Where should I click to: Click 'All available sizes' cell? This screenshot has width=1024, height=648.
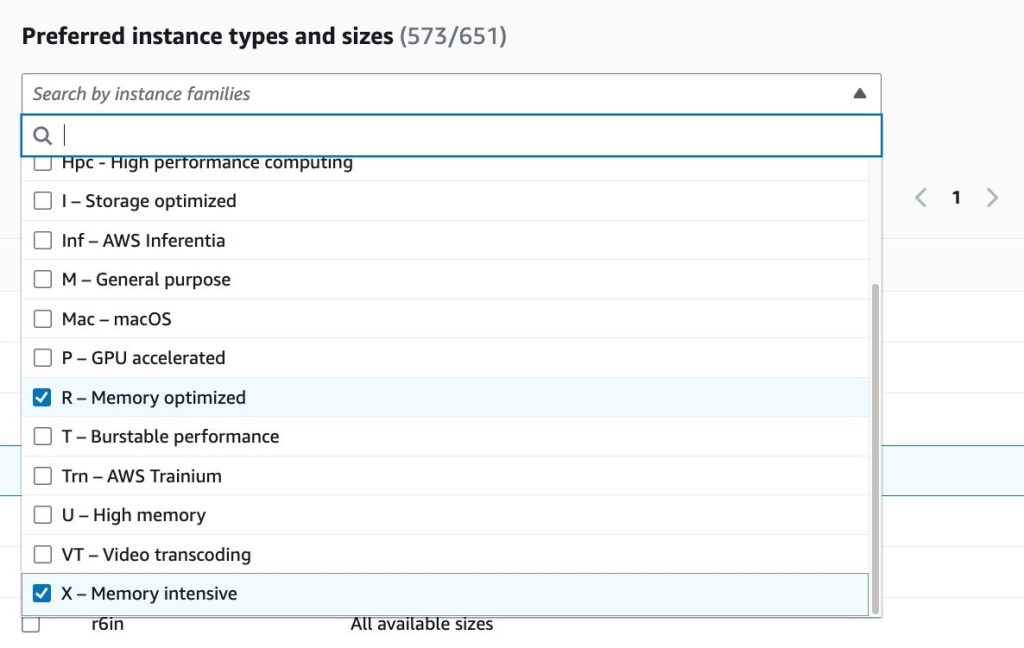(x=421, y=624)
